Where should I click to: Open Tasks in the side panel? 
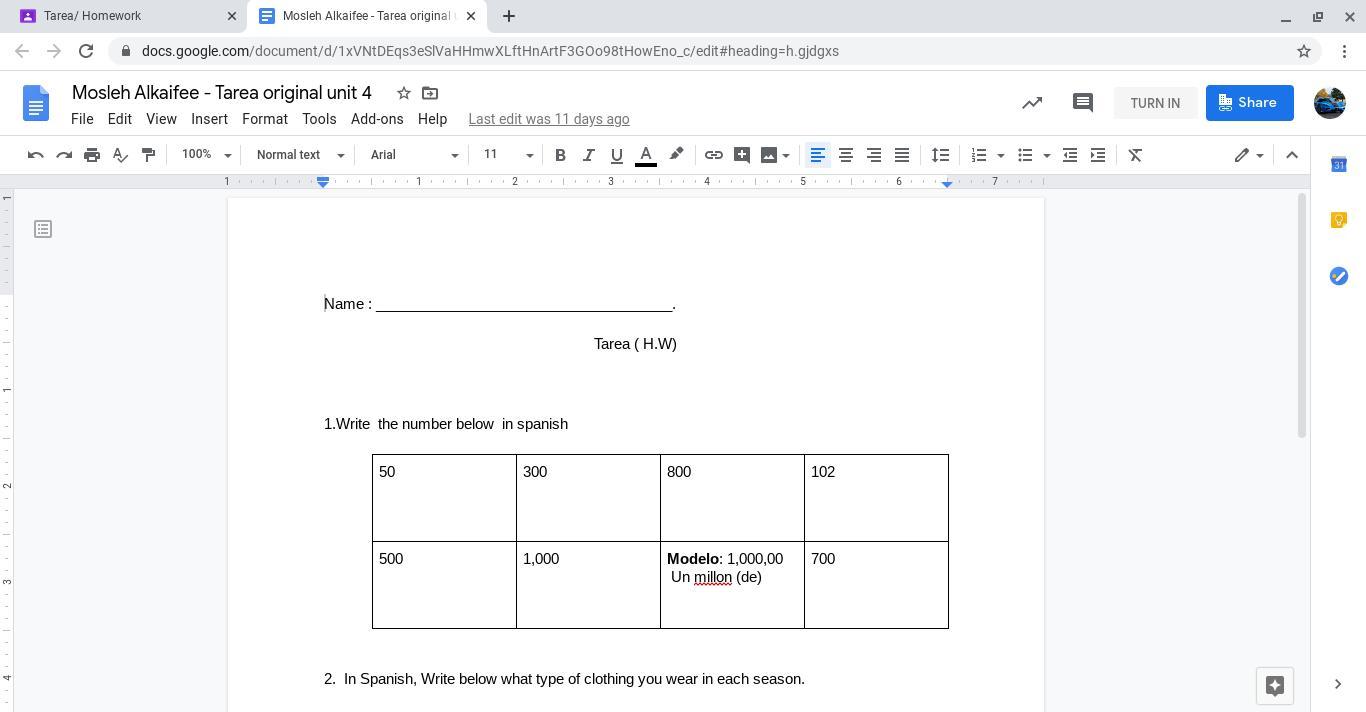1338,276
